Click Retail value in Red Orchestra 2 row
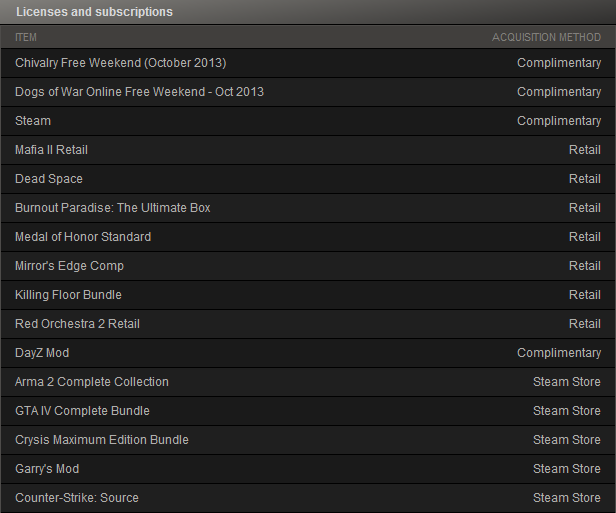The image size is (616, 513). pyautogui.click(x=585, y=324)
